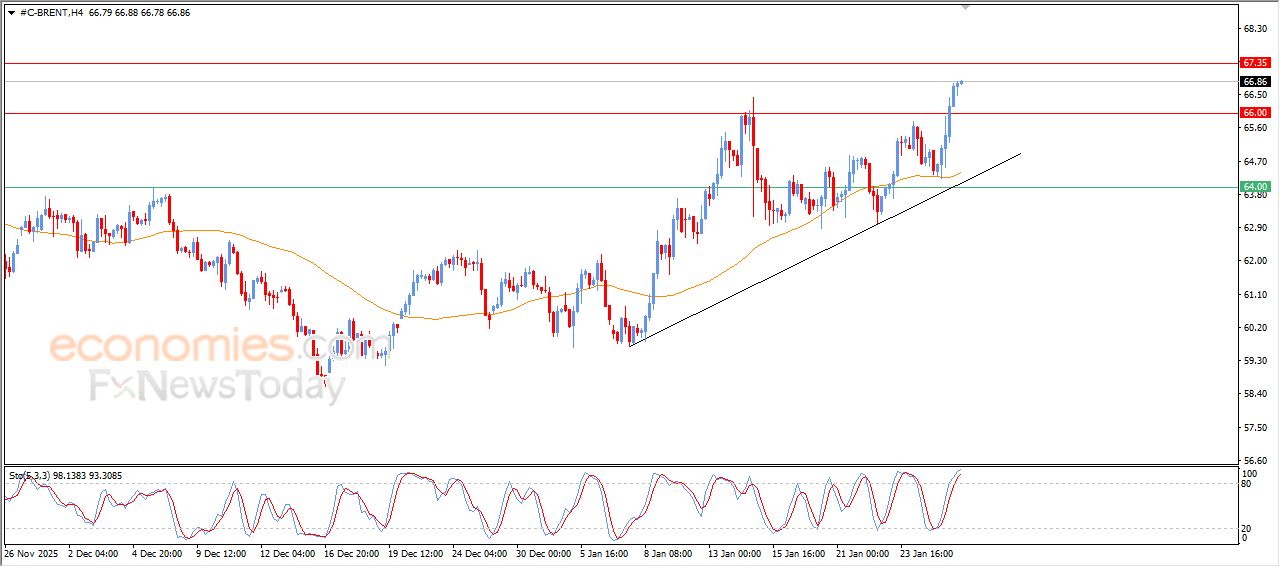The image size is (1280, 567).
Task: Click the #C-BRENT,H4 symbol title text
Action: point(51,12)
